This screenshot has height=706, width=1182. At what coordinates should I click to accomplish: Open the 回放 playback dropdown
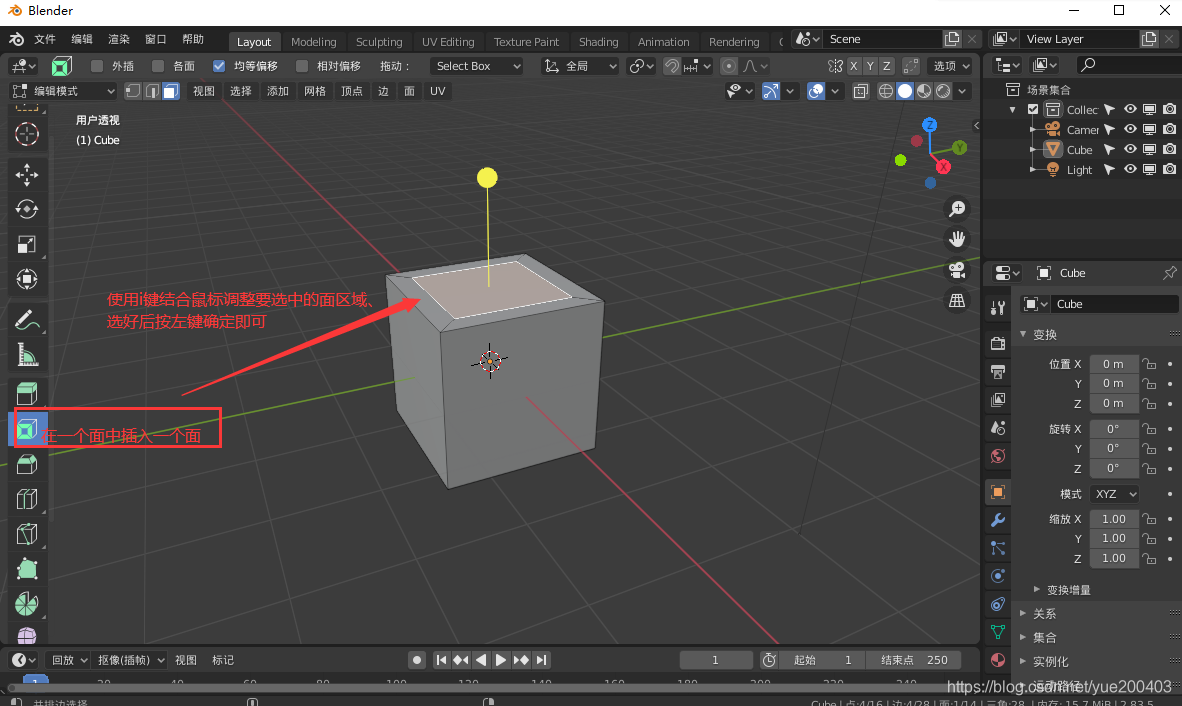(x=68, y=660)
